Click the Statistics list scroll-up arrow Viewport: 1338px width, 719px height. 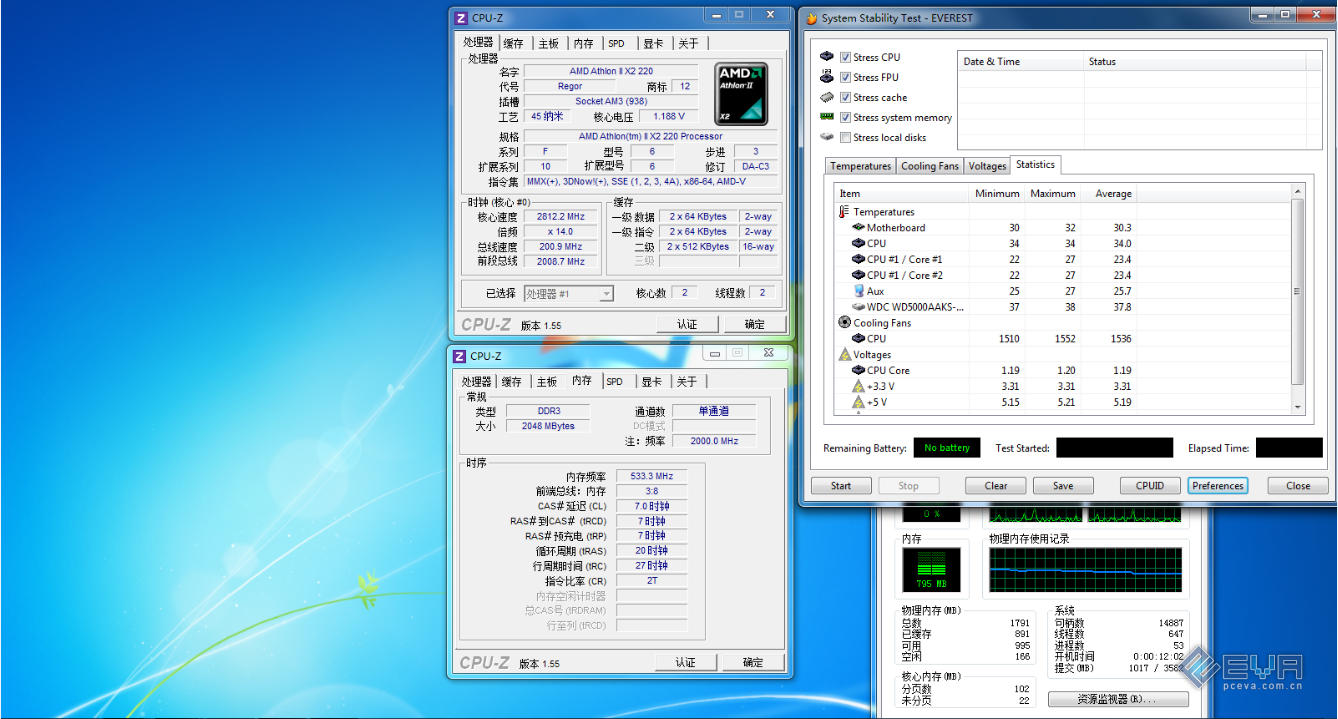[1298, 191]
